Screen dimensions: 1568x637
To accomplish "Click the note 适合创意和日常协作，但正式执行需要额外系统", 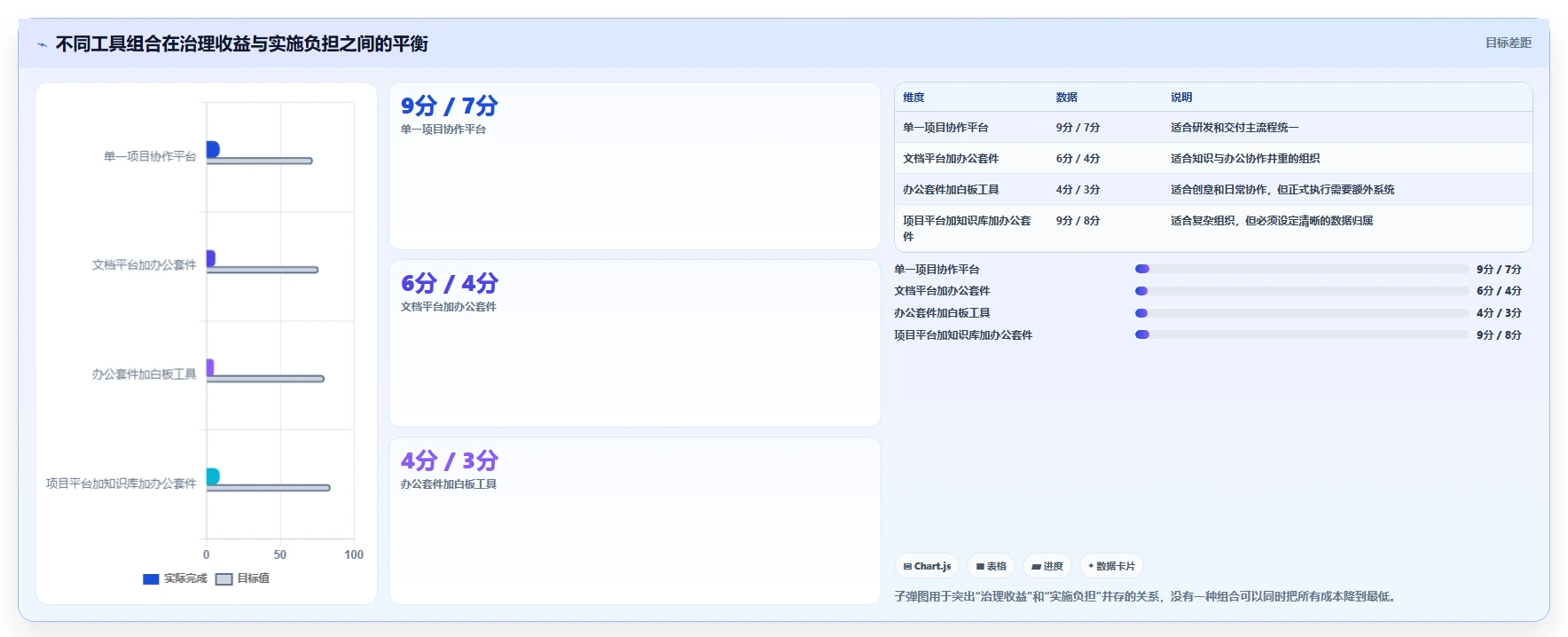I will coord(1282,190).
